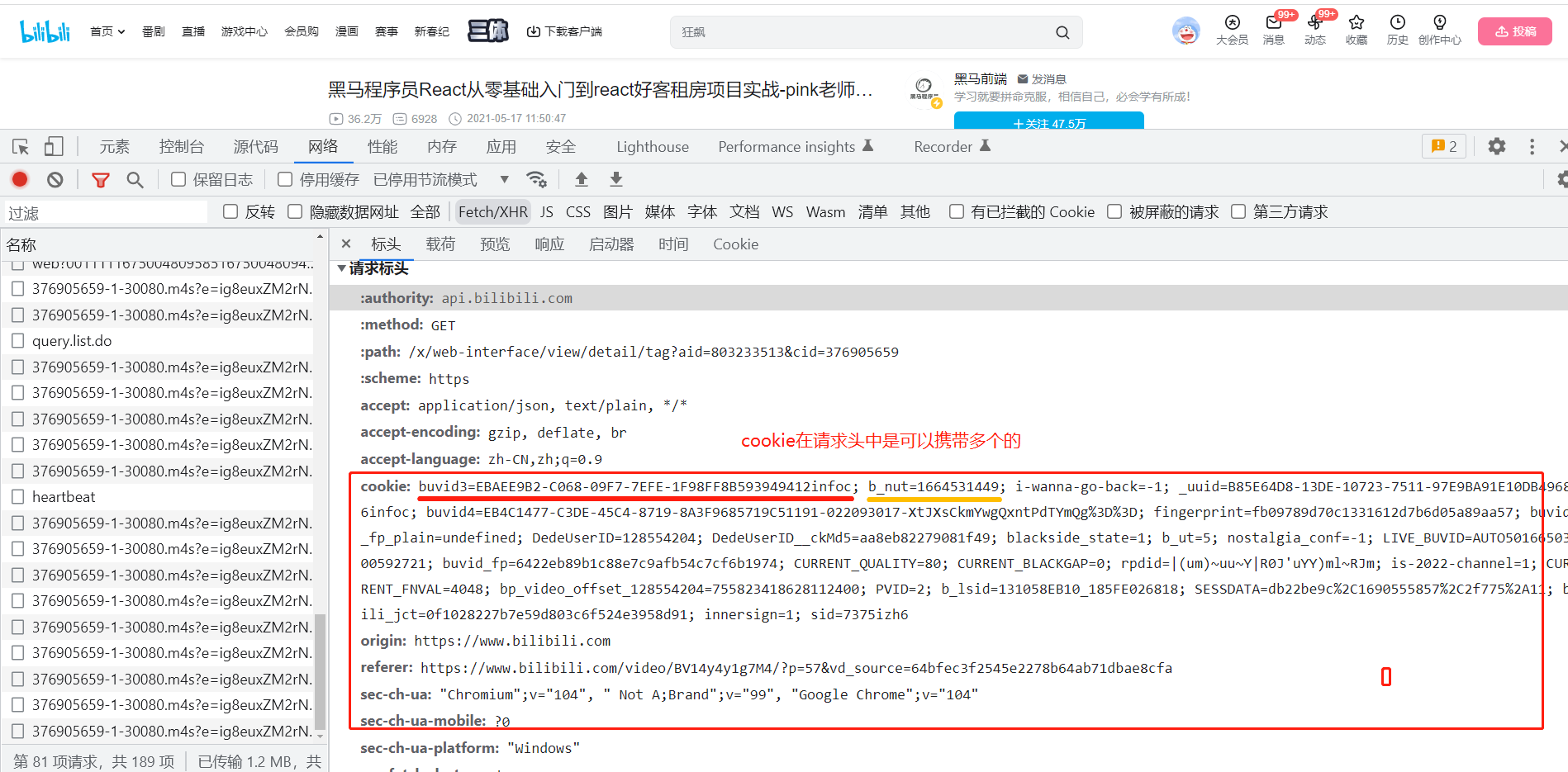This screenshot has width=1568, height=772.
Task: Click the request list vertical scrollbar thumb
Action: point(321,671)
